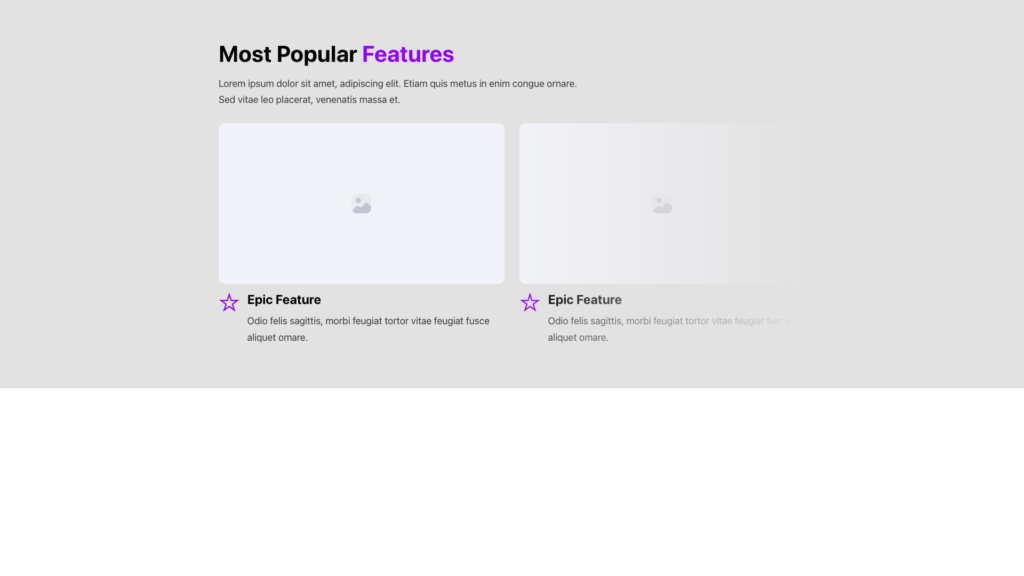Viewport: 1024px width, 576px height.
Task: Click "aliquet ornare." under the first card
Action: pos(277,338)
